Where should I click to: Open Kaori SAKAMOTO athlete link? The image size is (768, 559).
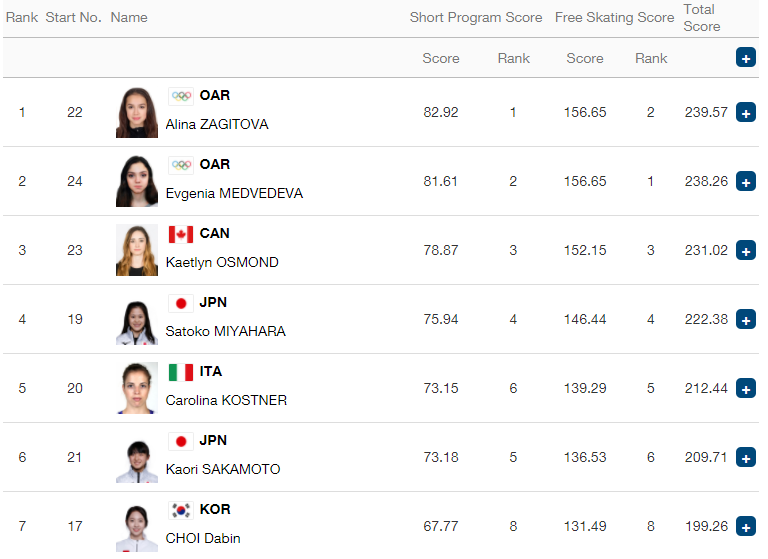coord(223,469)
